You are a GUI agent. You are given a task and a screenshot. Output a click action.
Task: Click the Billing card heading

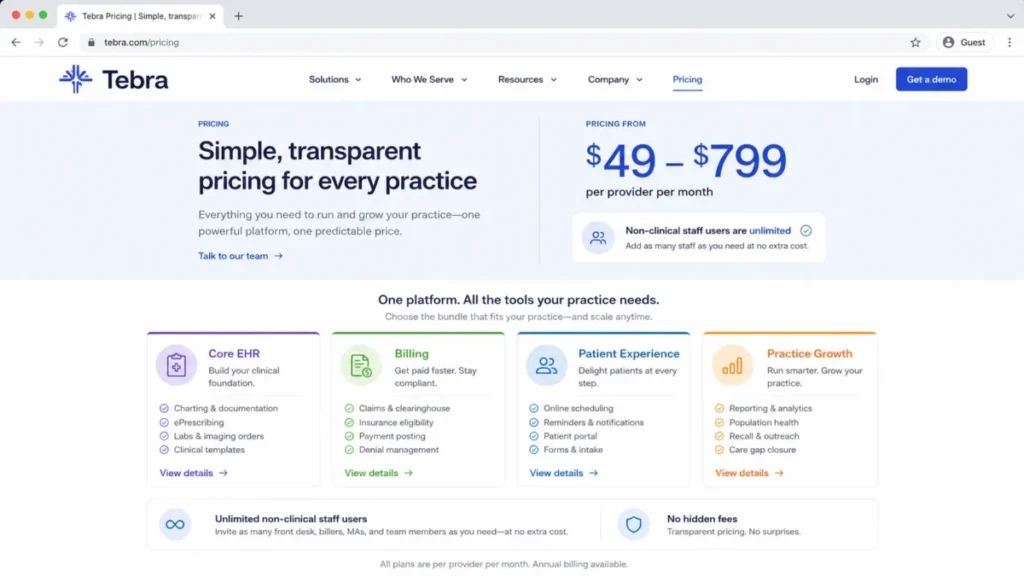tap(411, 353)
